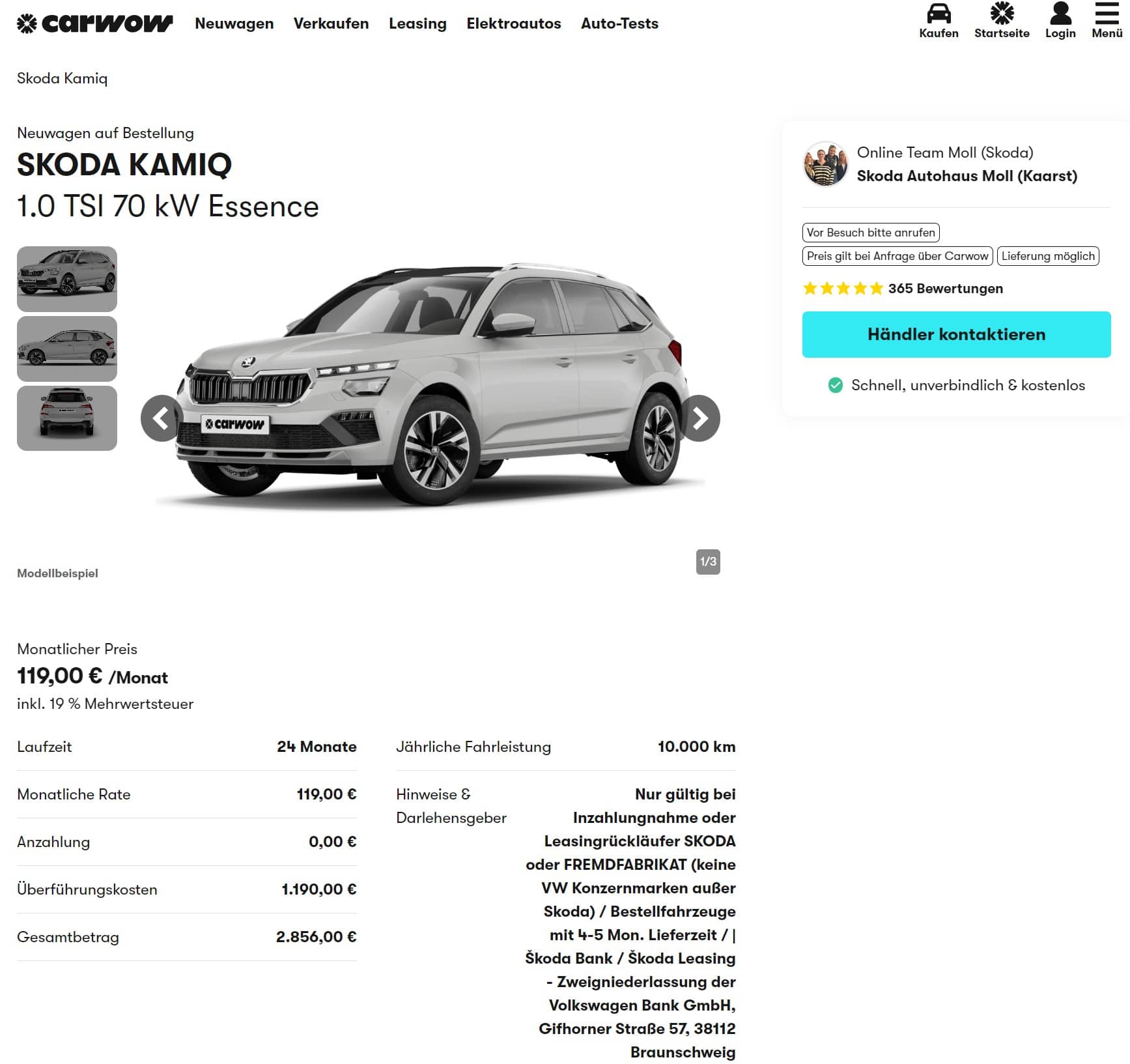The height and width of the screenshot is (1064, 1130).
Task: Open the Kaufen car icon
Action: [939, 13]
